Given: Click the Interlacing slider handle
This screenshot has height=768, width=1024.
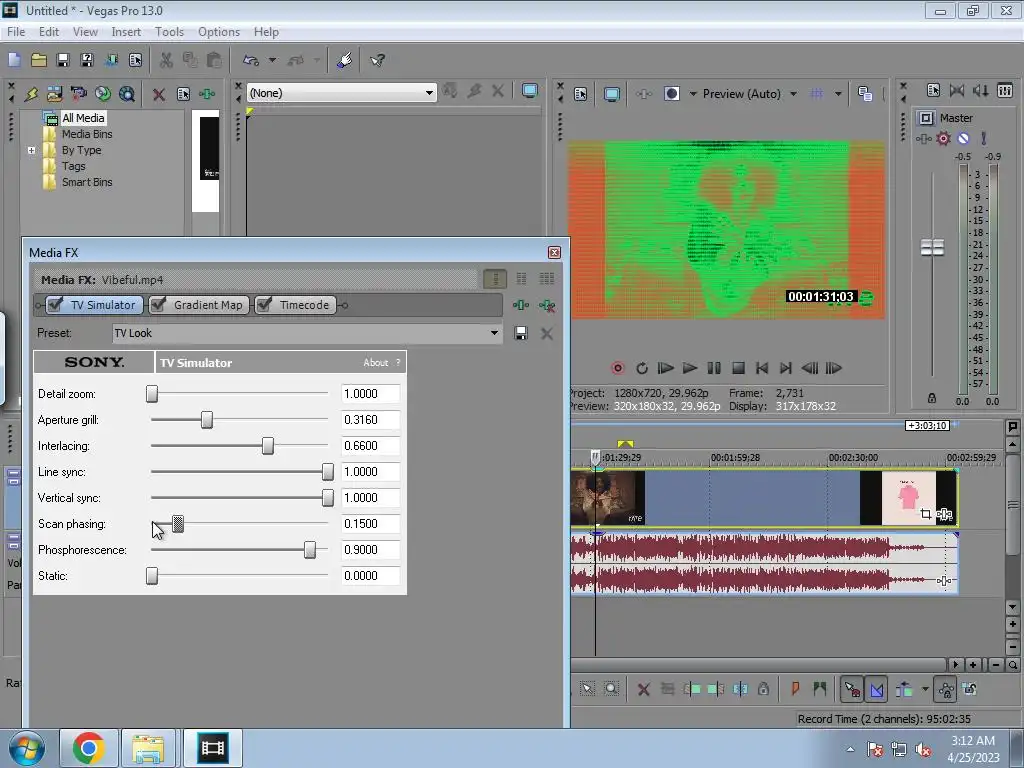Looking at the screenshot, I should (268, 446).
